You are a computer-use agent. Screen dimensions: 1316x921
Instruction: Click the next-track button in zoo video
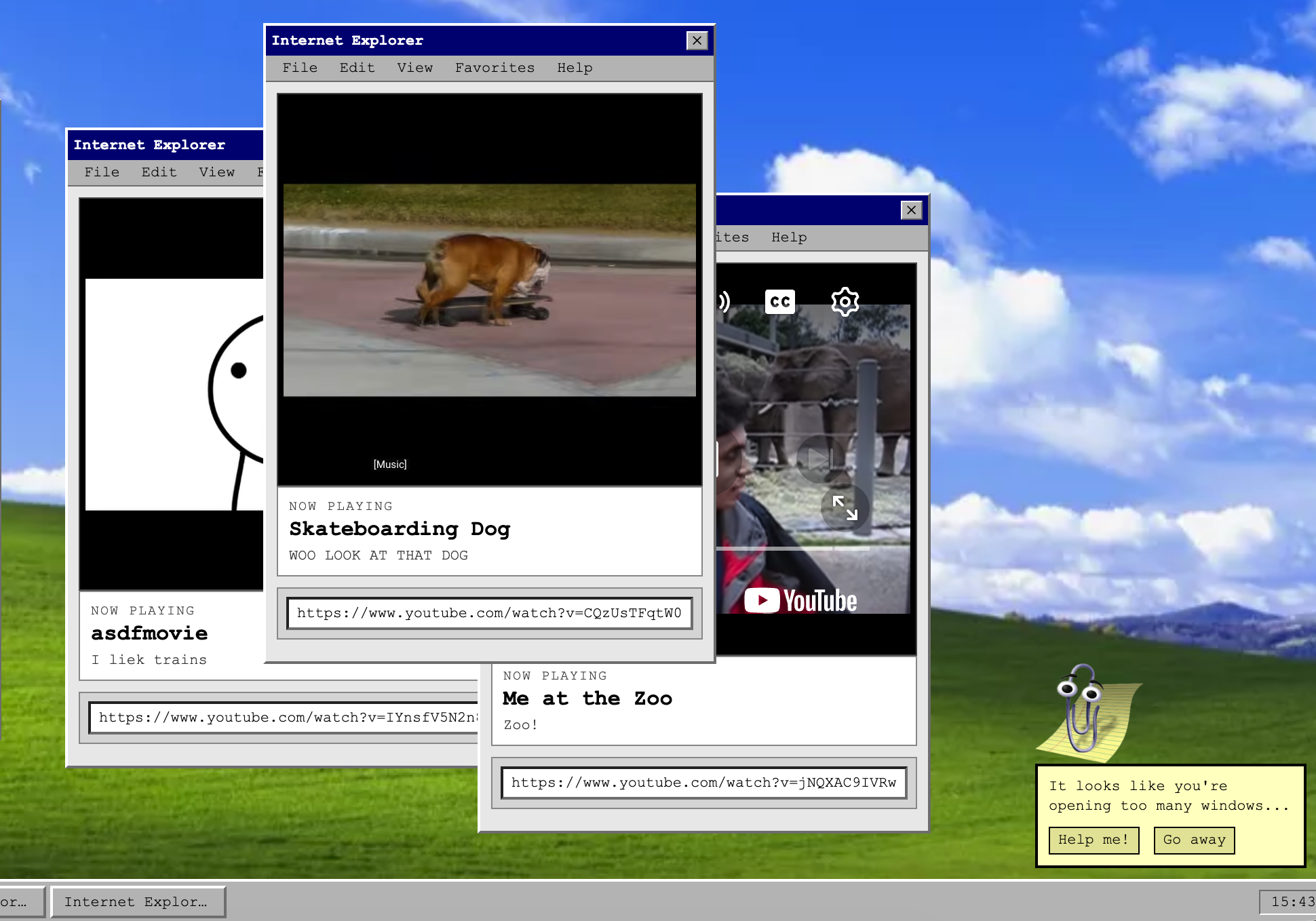click(819, 459)
